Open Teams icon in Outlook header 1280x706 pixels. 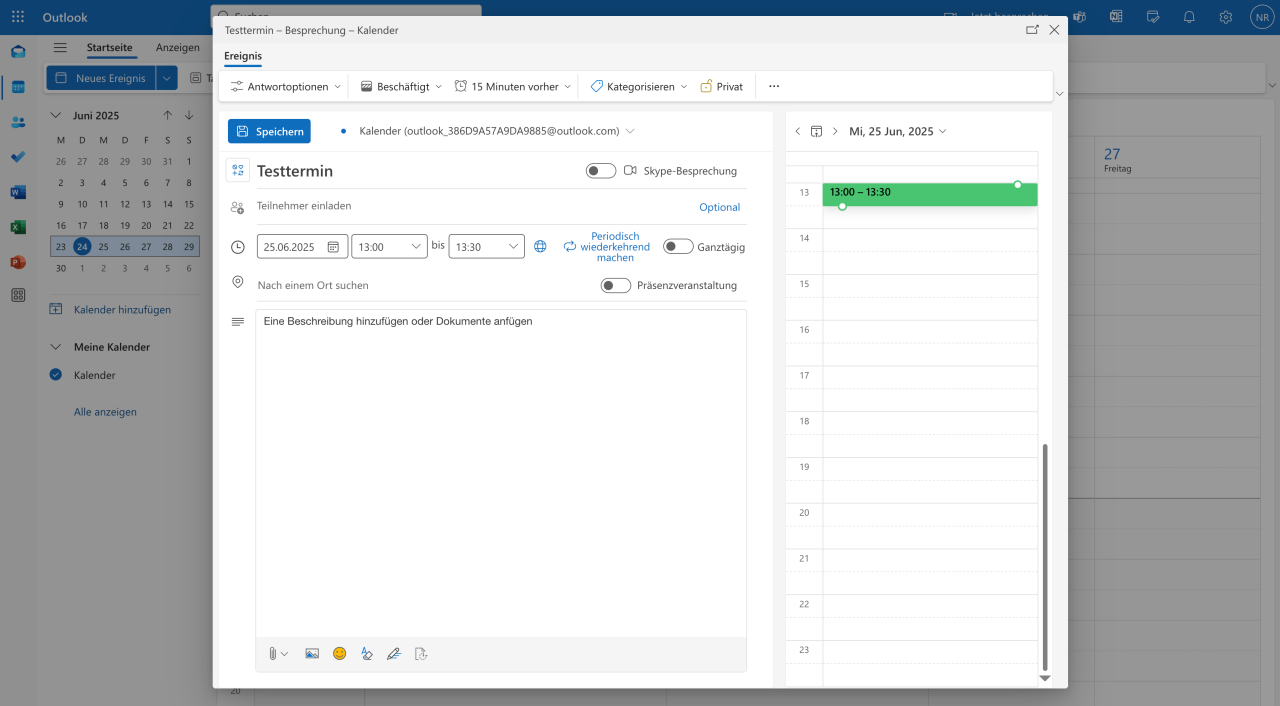pyautogui.click(x=1080, y=17)
